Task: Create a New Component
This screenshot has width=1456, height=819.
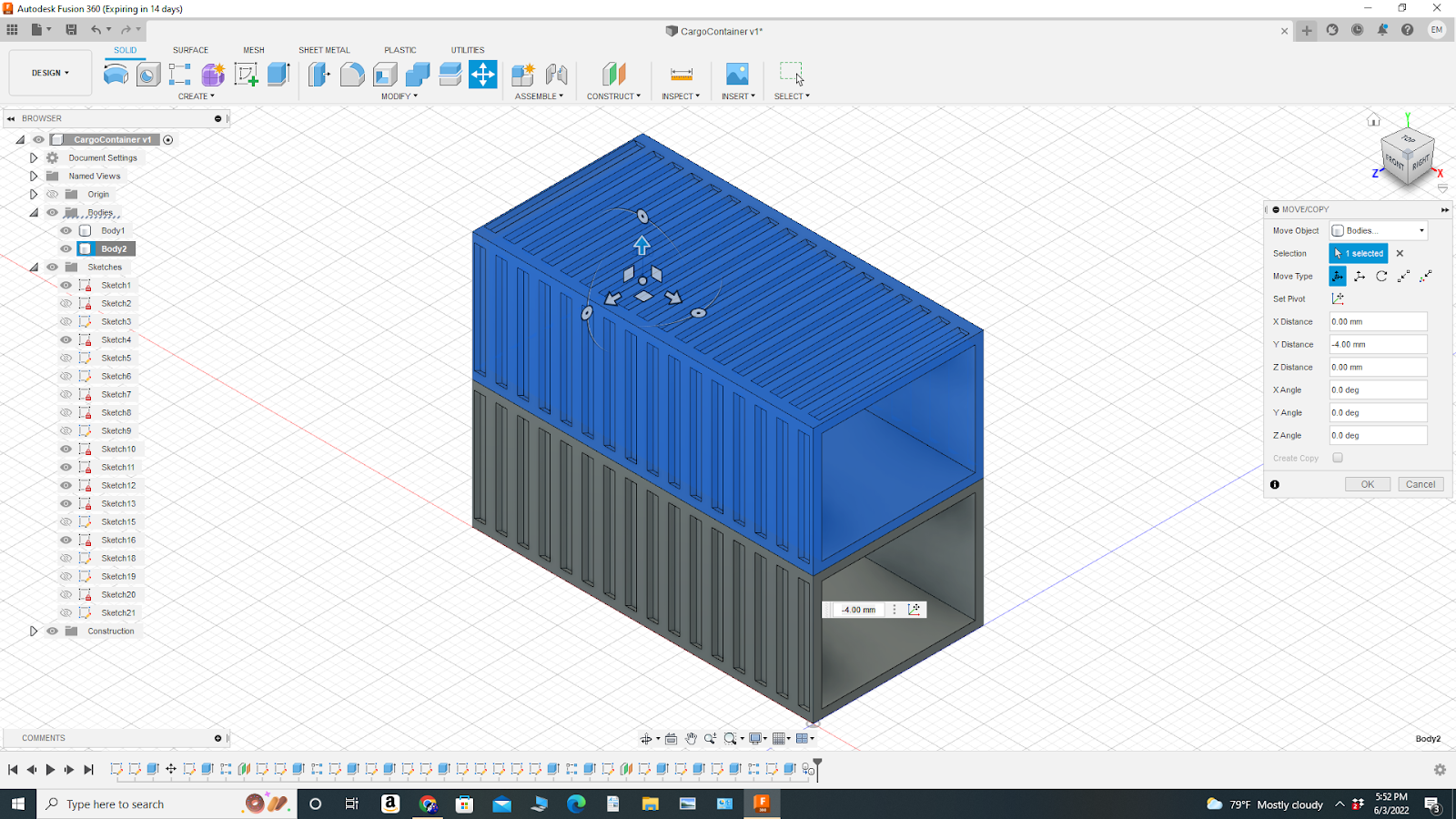Action: tap(523, 75)
